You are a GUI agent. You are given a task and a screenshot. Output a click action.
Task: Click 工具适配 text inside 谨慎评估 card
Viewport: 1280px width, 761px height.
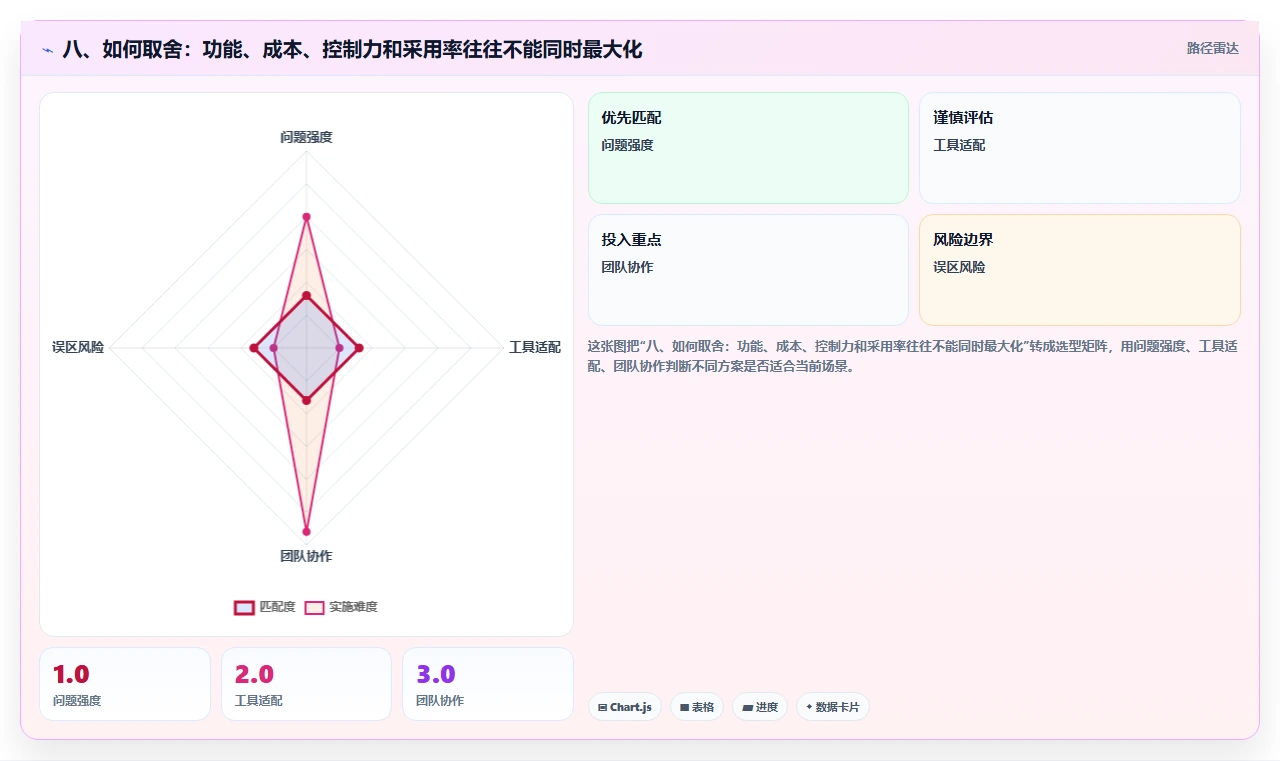point(959,145)
